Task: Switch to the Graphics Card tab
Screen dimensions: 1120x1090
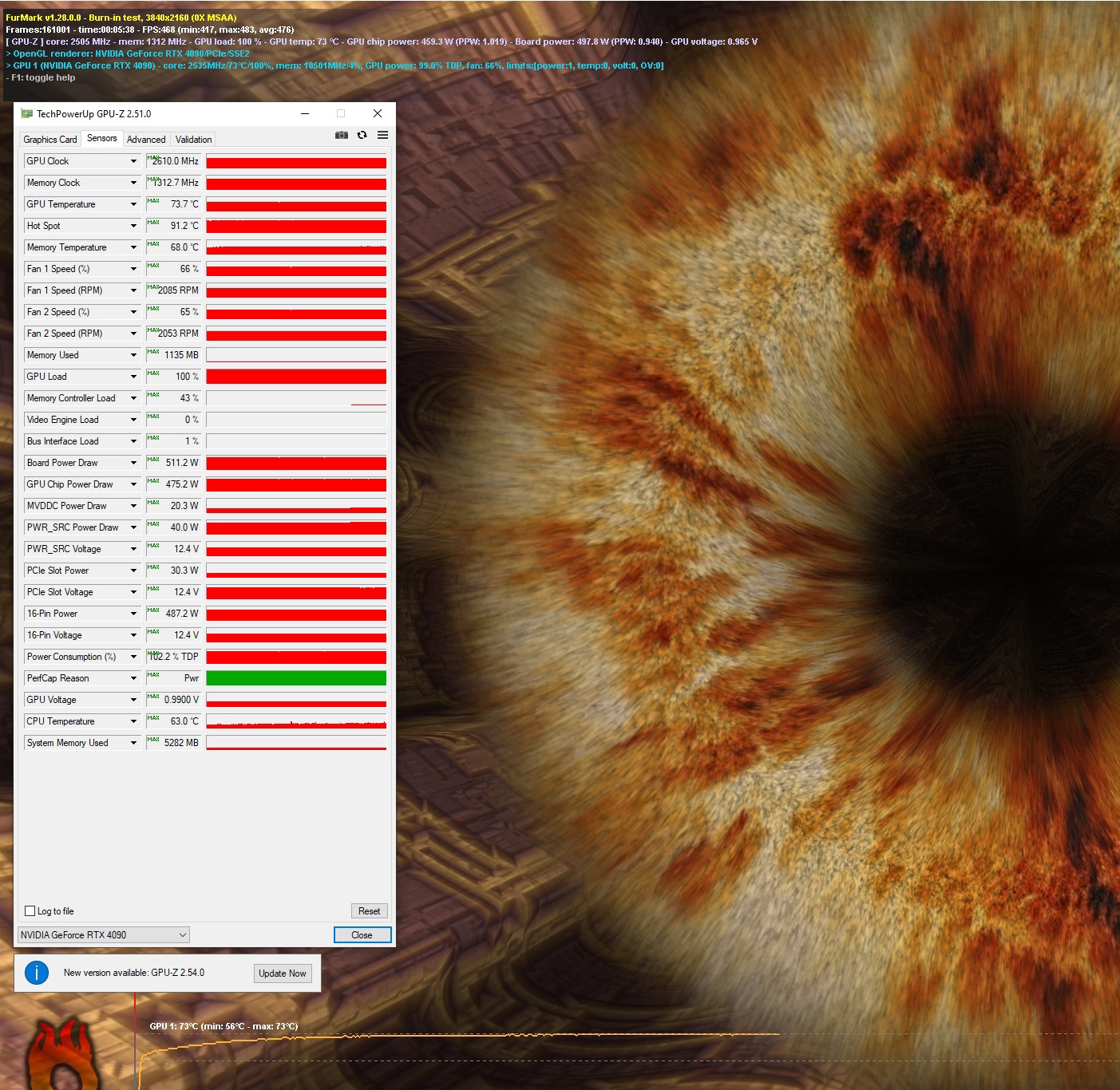Action: click(x=50, y=140)
